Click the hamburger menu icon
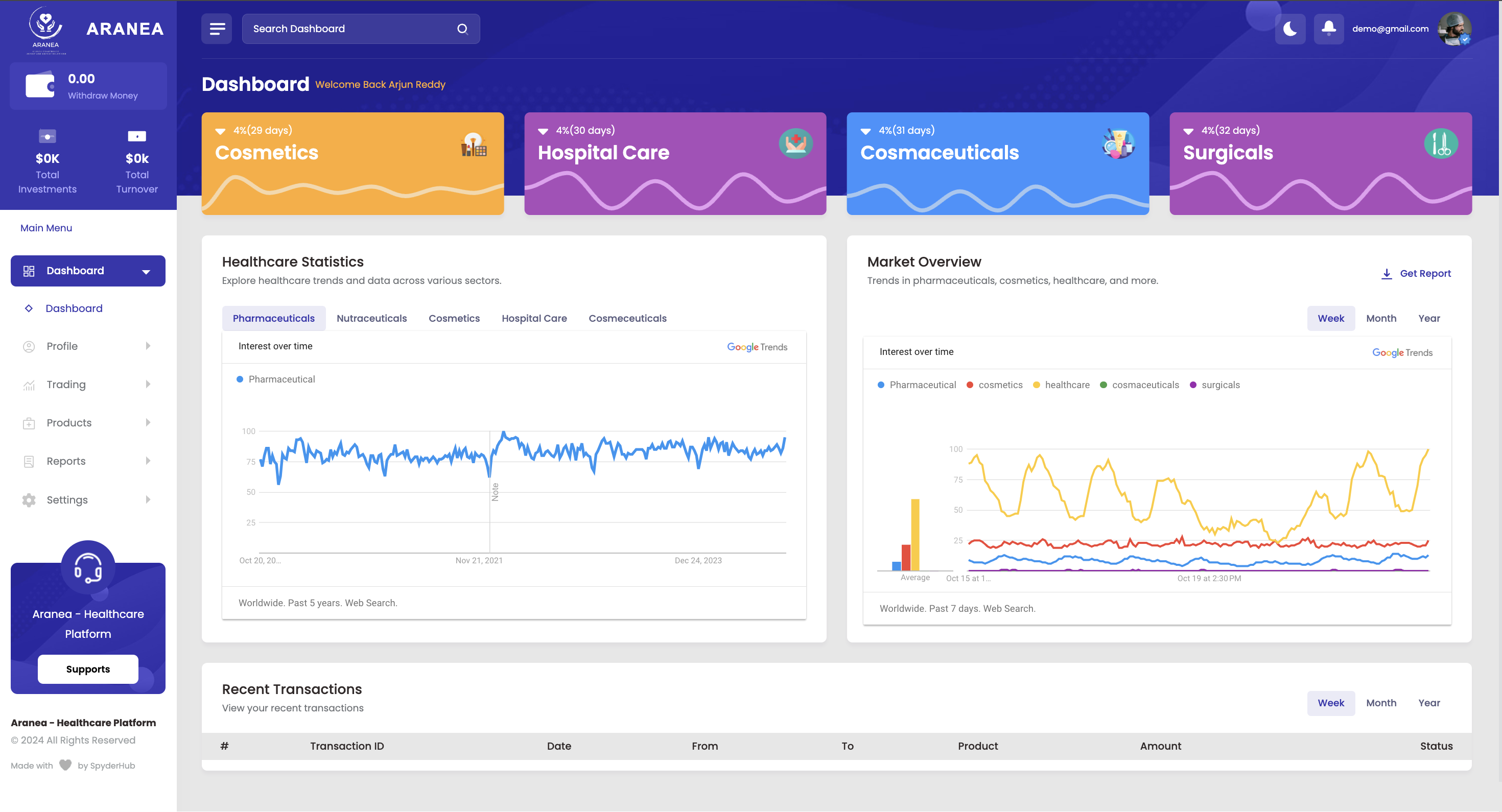1502x812 pixels. click(x=217, y=29)
